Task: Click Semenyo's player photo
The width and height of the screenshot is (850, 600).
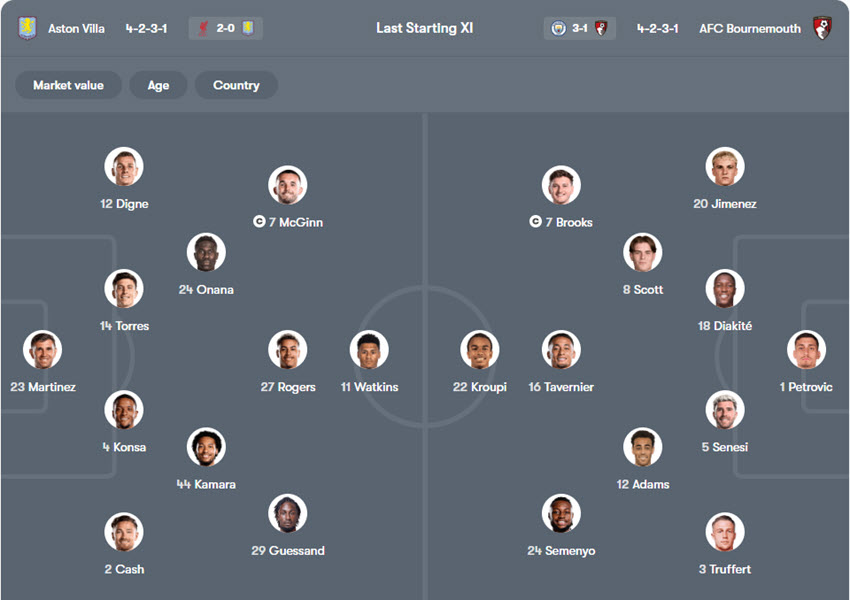Action: pyautogui.click(x=561, y=514)
